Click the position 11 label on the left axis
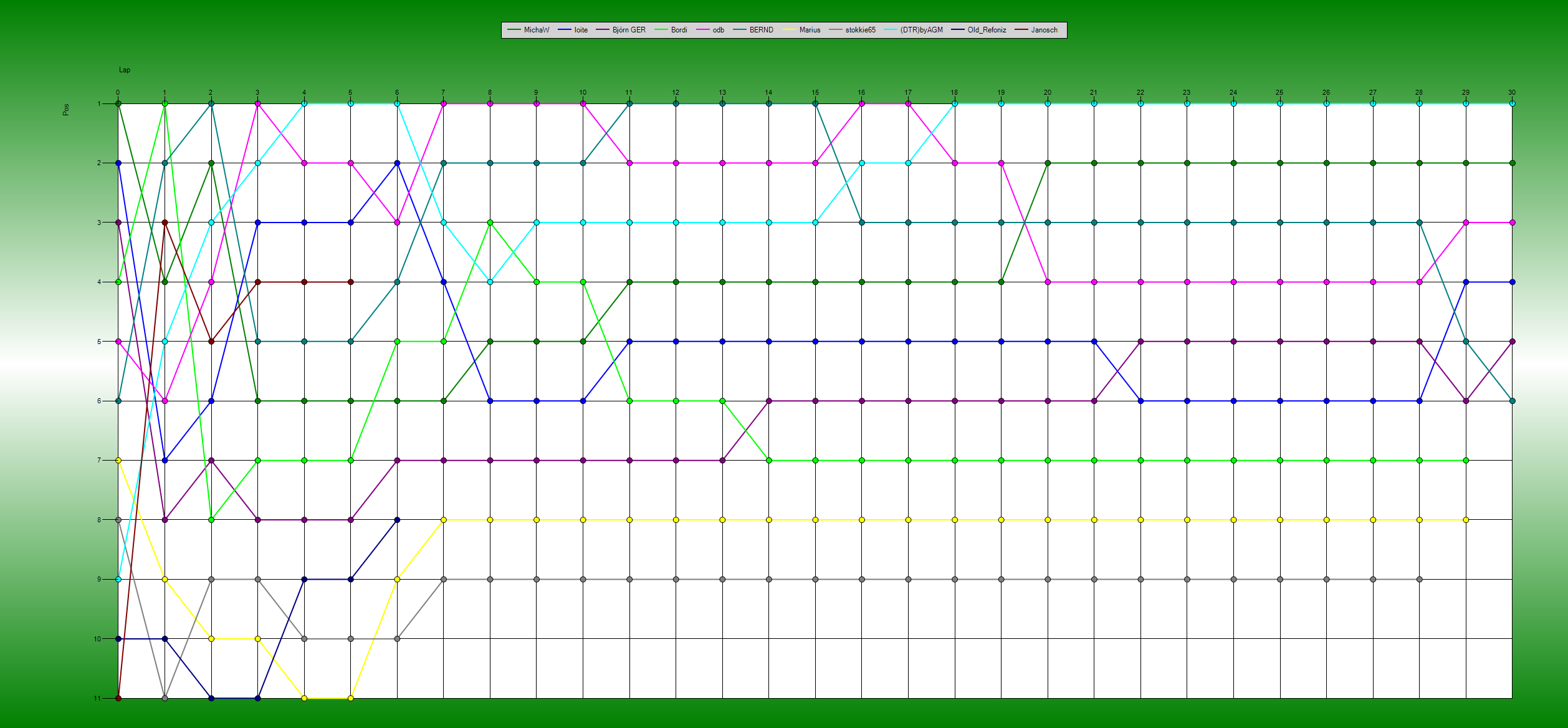 coord(97,698)
